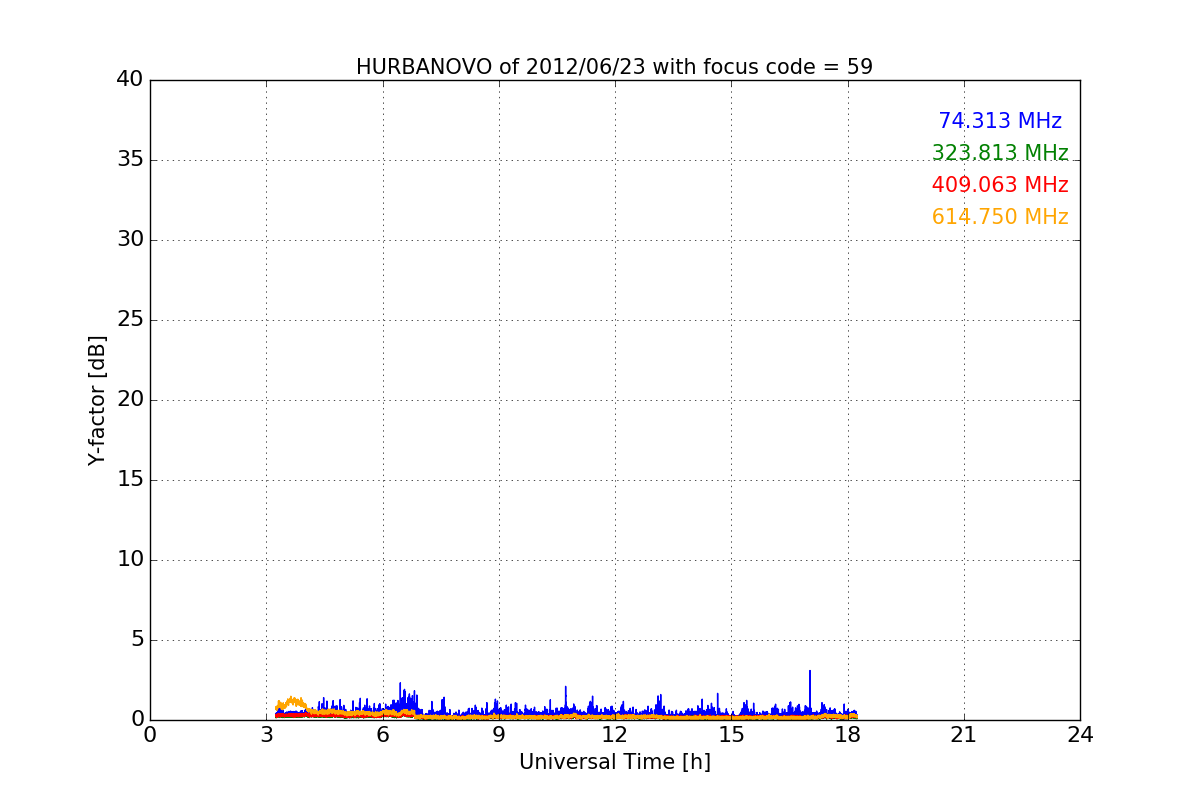
Task: Click x-axis tick label 9
Action: click(499, 735)
